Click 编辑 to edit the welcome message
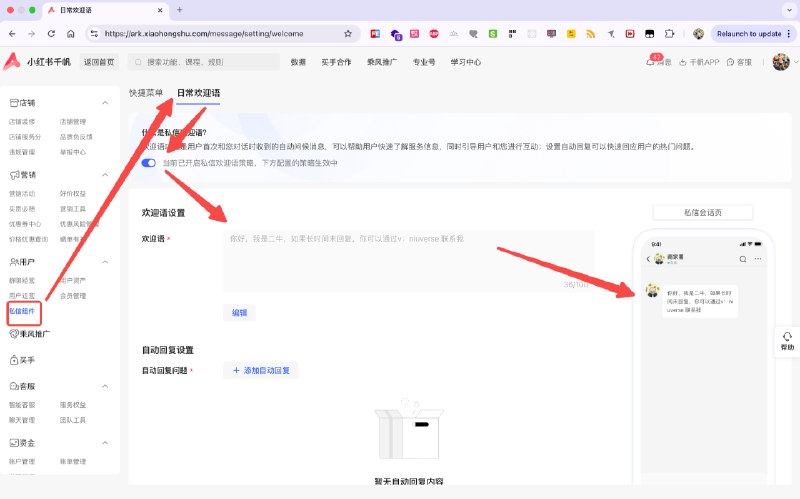The image size is (800, 499). [x=239, y=313]
